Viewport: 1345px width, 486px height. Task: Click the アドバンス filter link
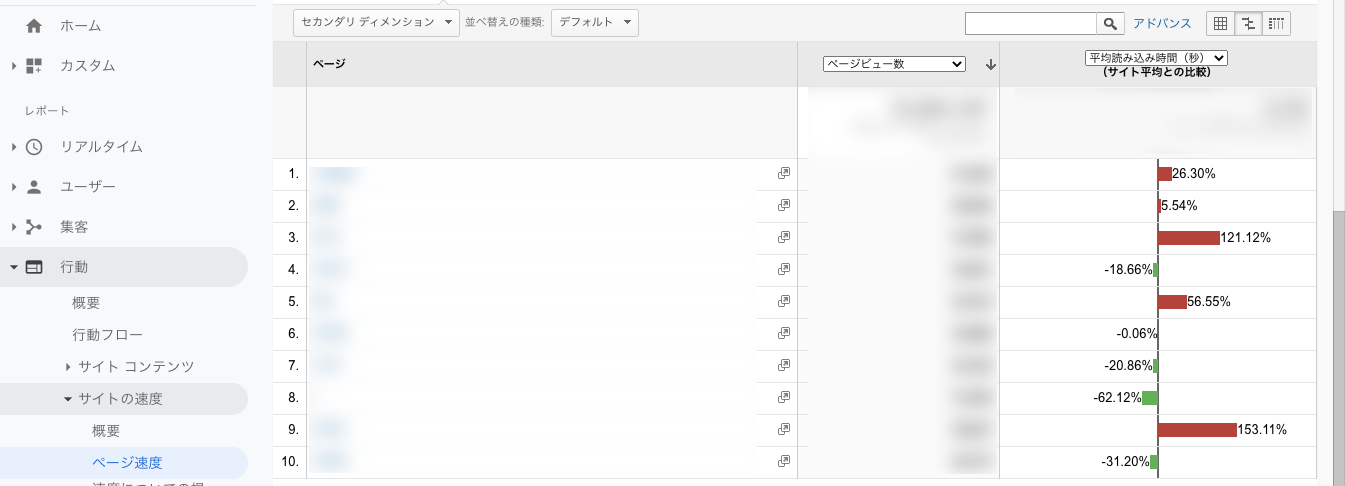pos(1162,23)
